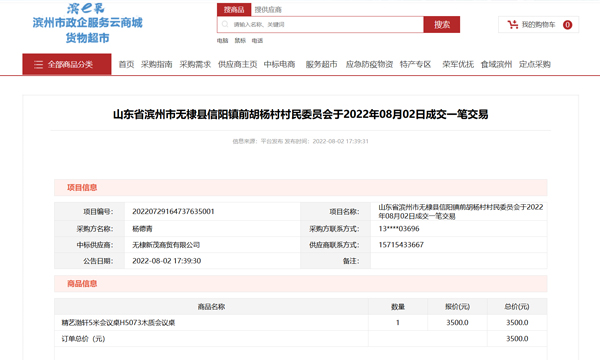The height and width of the screenshot is (360, 600).
Task: Switch to the 搜供应商 search tab
Action: click(x=268, y=10)
